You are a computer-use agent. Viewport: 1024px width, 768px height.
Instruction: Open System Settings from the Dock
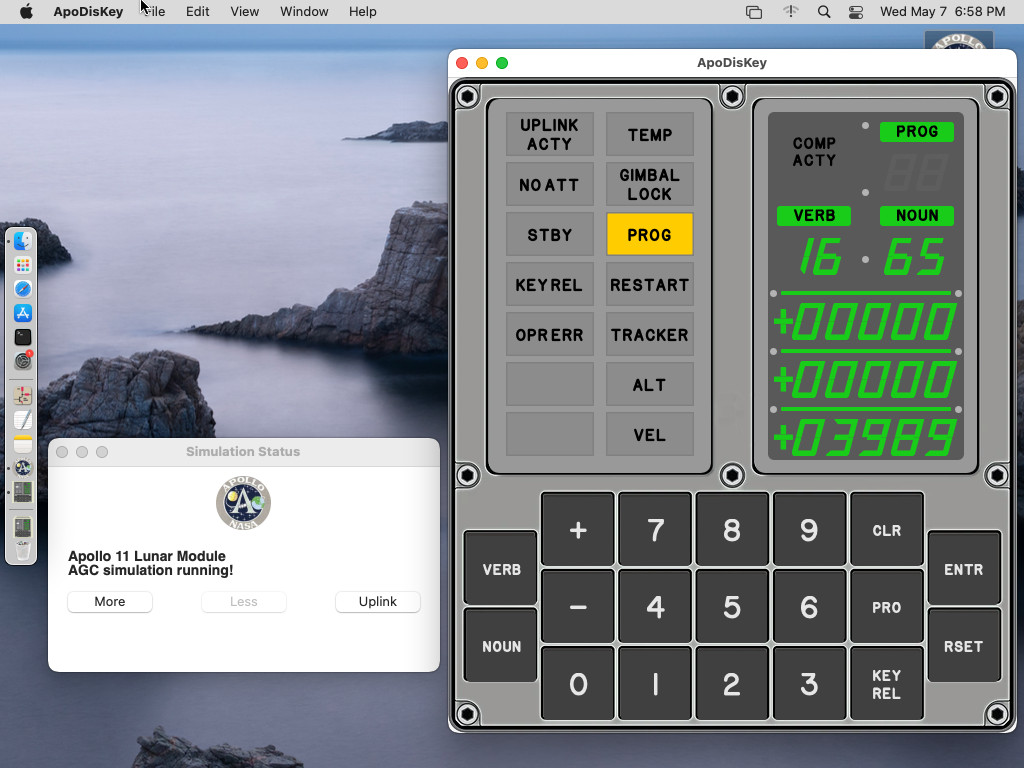pos(23,360)
